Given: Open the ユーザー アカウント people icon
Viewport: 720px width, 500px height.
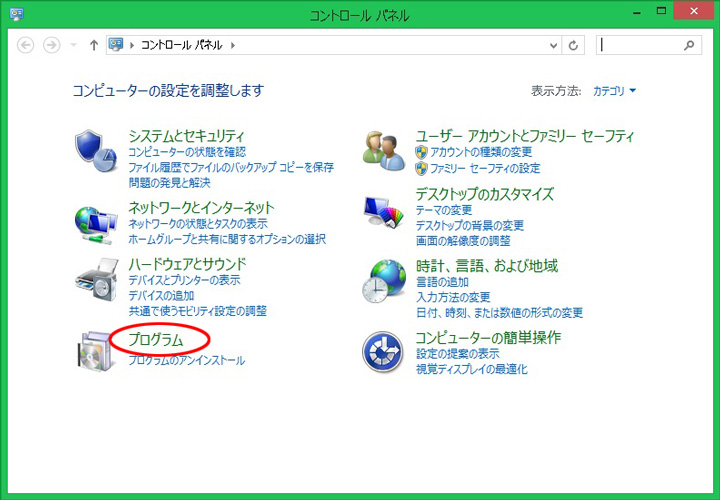Looking at the screenshot, I should [x=384, y=151].
